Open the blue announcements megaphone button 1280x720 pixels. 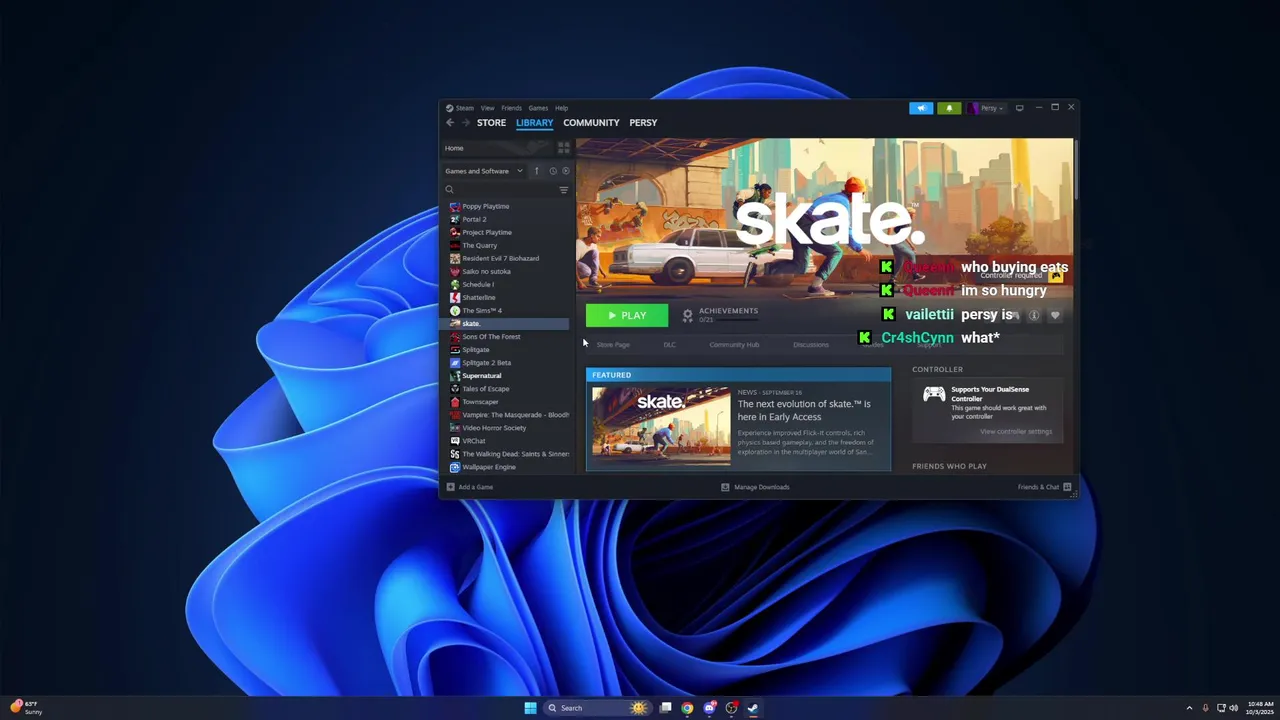[921, 108]
